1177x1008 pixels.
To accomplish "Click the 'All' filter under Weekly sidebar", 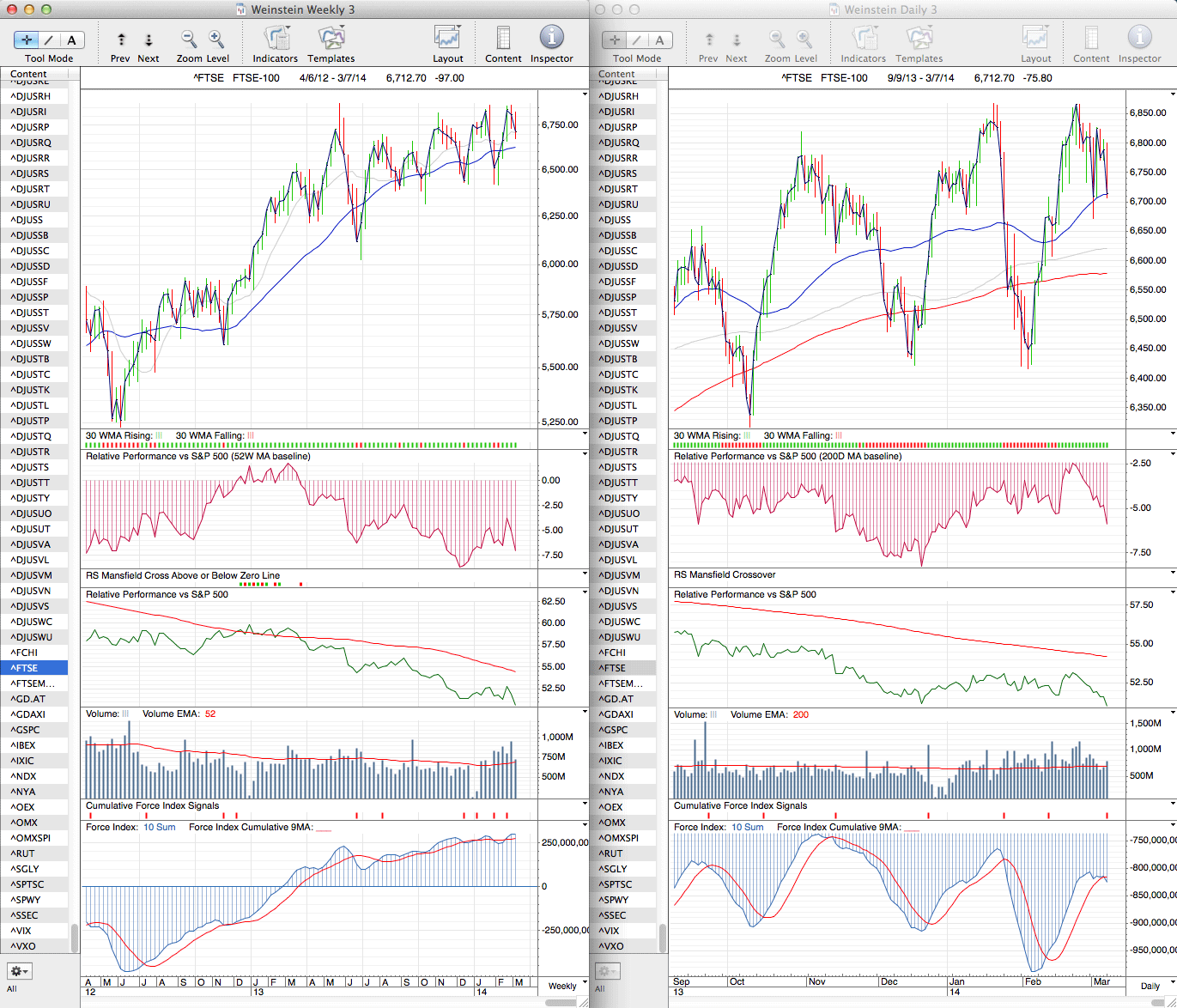I will (x=11, y=989).
